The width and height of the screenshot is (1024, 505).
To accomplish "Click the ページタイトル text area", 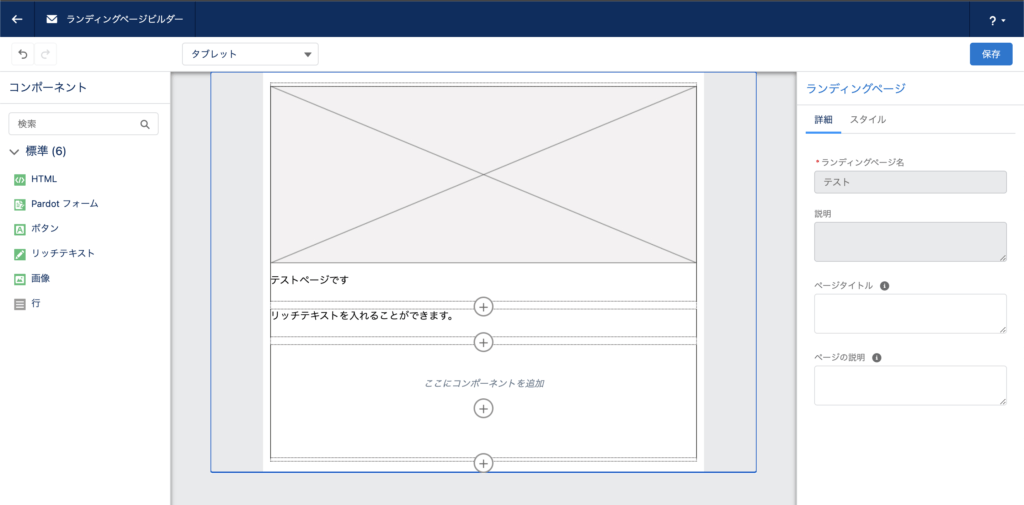I will [x=909, y=313].
